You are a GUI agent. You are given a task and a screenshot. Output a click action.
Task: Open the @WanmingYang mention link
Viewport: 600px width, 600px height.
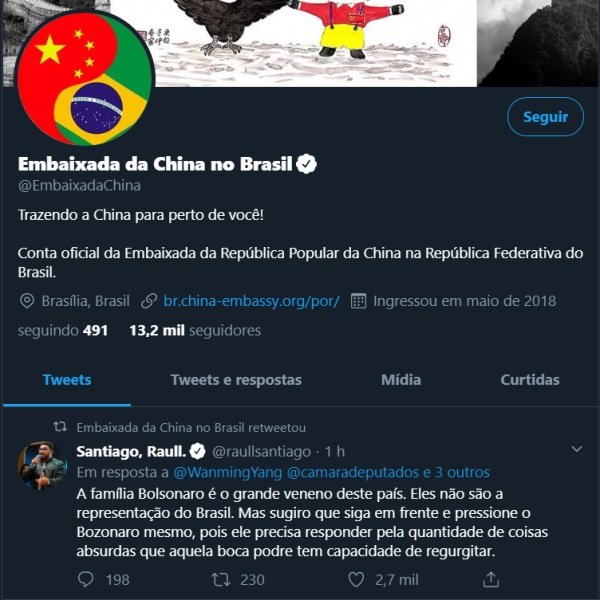pos(228,473)
